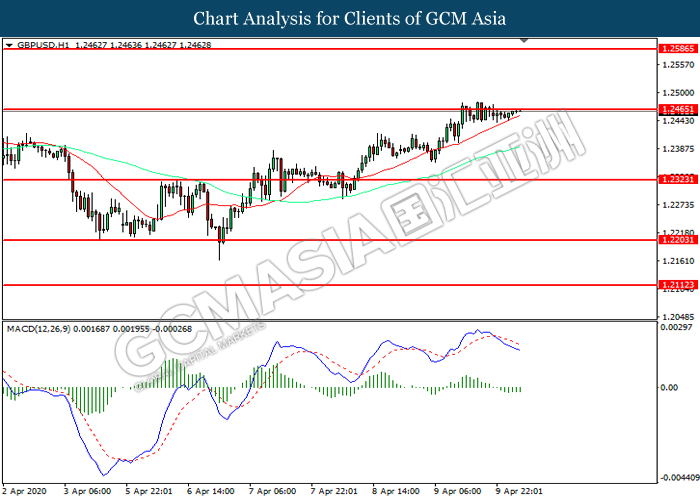The width and height of the screenshot is (700, 500).
Task: Click the 5 Apr 22:01 time label
Action: [149, 492]
